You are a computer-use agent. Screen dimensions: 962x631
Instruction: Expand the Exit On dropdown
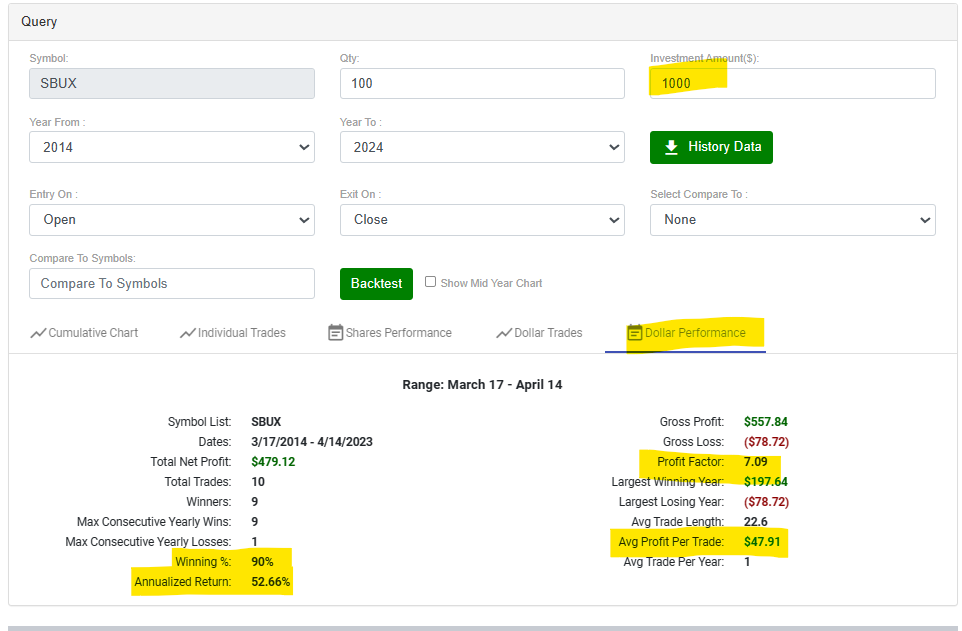point(482,220)
